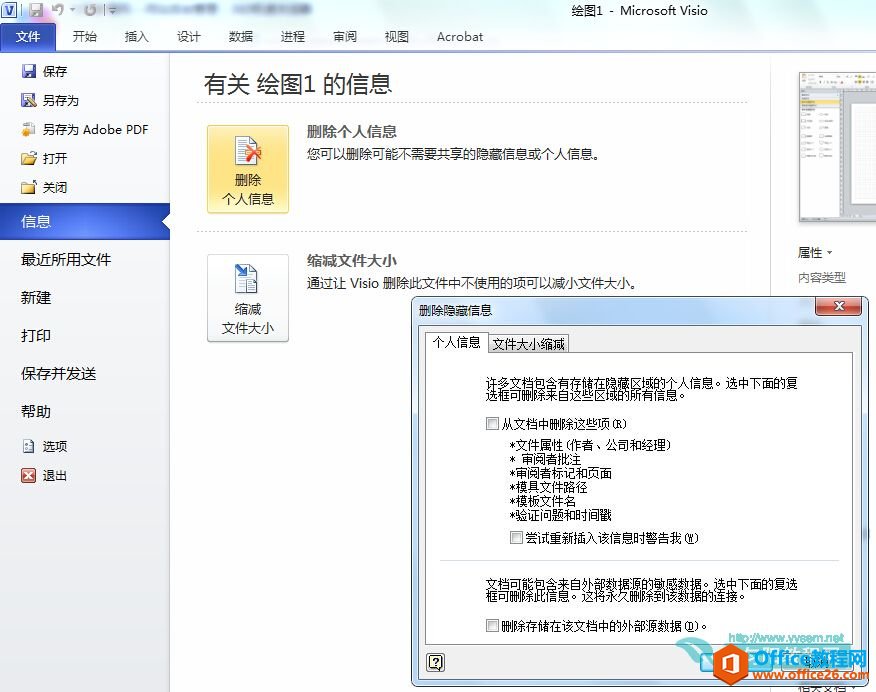Viewport: 876px width, 692px height.
Task: Switch to File Size Reduction (文件大小缩减) tab
Action: point(529,343)
